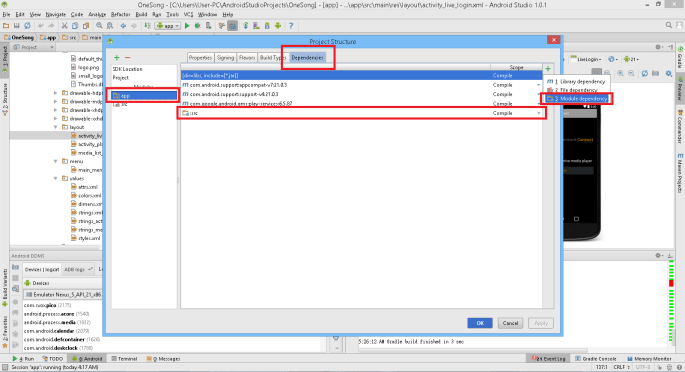Open the Run tool window tab
The image size is (685, 372).
point(24,359)
